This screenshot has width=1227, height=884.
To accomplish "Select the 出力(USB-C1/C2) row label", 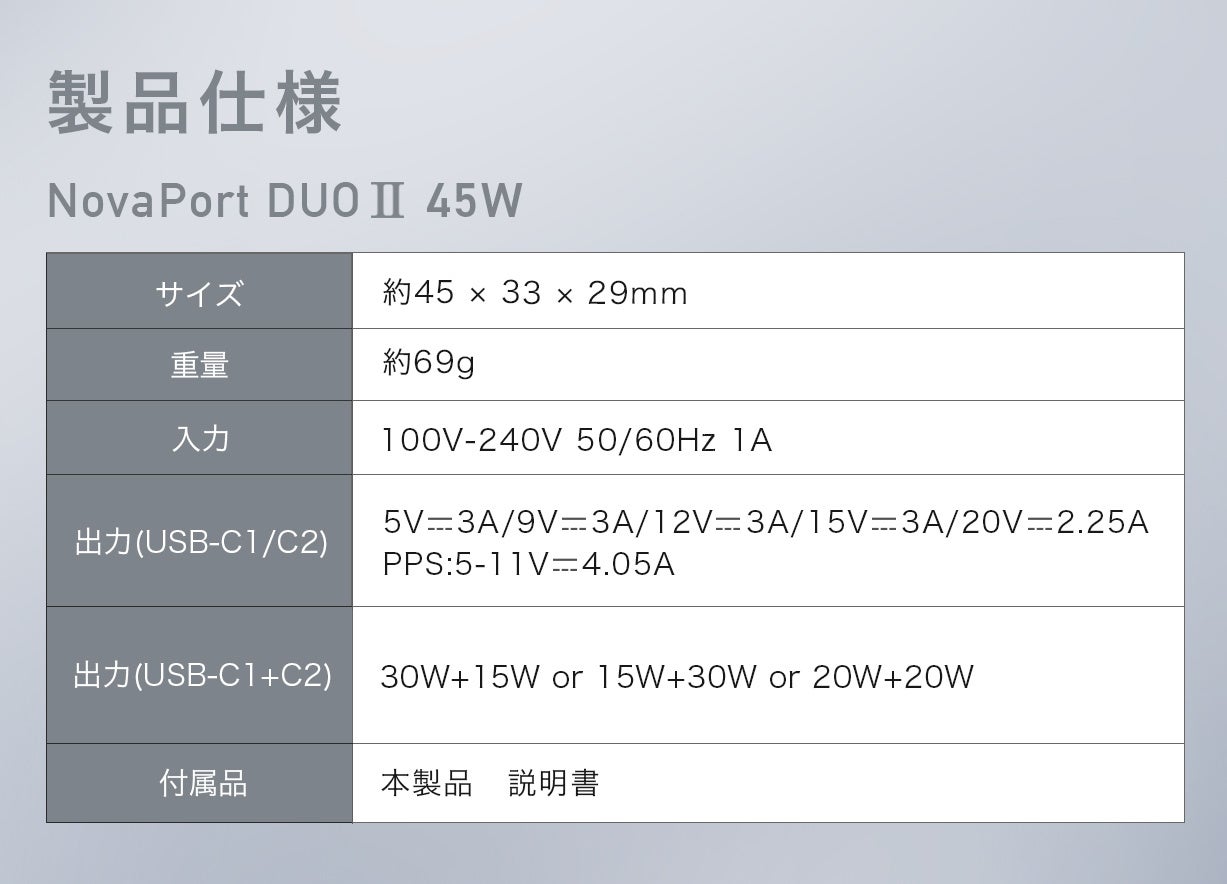I will click(x=200, y=543).
